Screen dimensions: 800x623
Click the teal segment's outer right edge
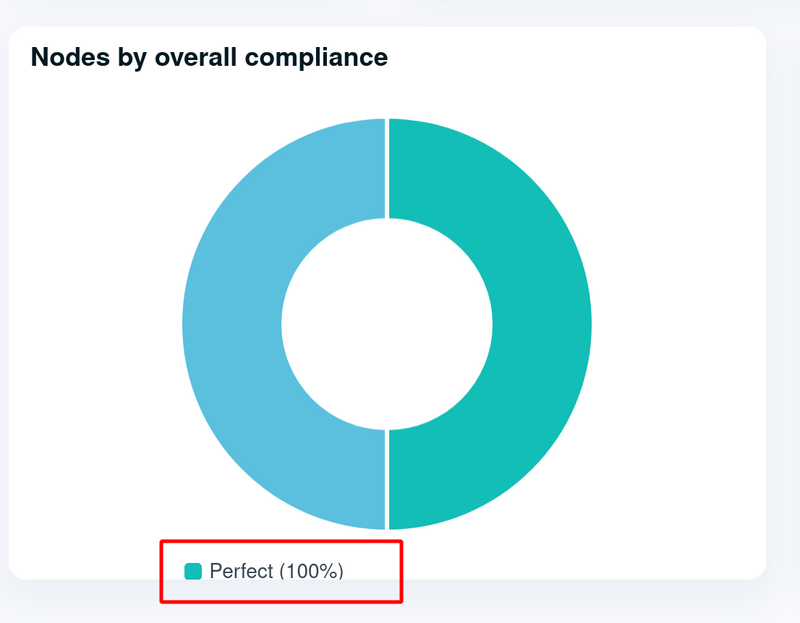588,324
